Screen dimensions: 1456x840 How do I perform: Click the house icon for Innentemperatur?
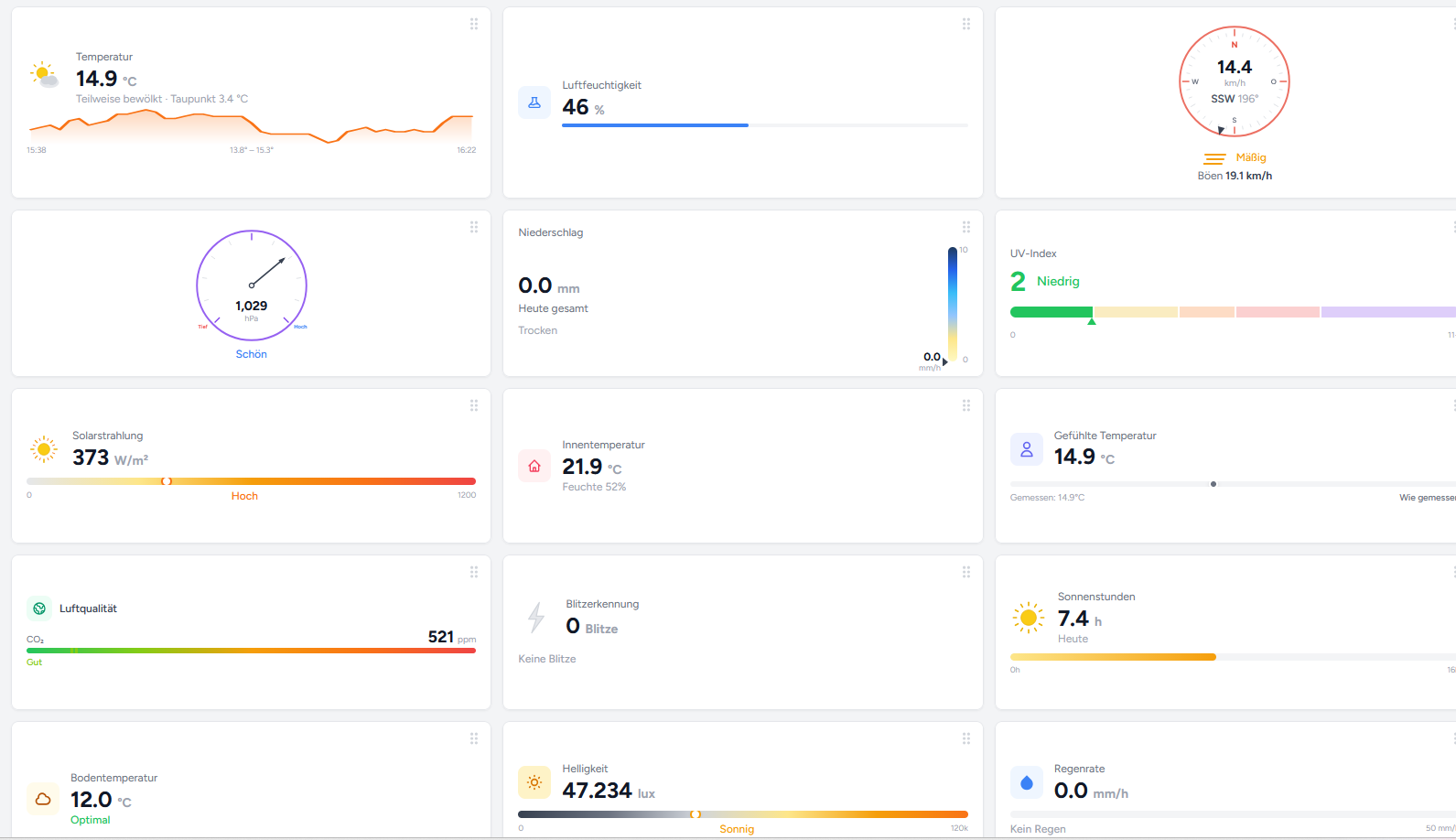tap(534, 466)
